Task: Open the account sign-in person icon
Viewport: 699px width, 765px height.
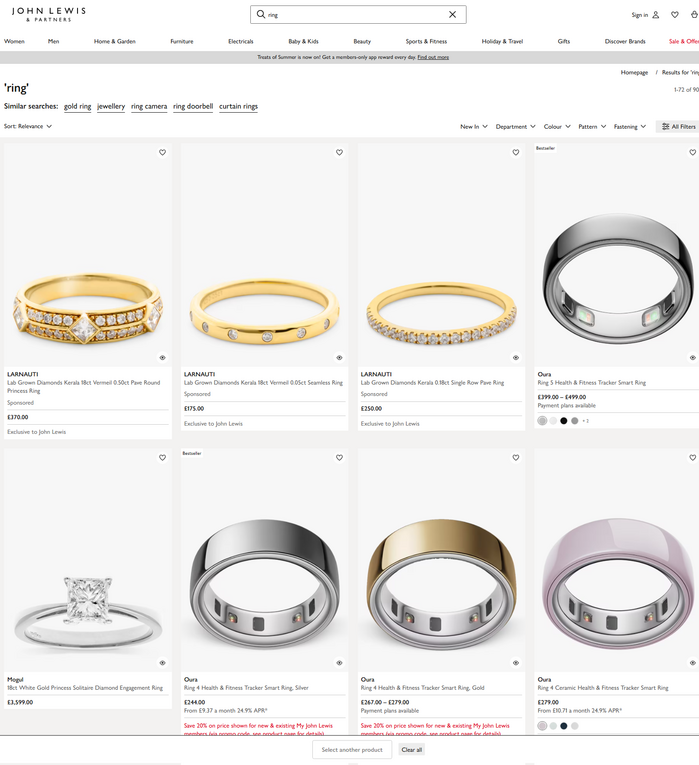Action: [x=656, y=15]
